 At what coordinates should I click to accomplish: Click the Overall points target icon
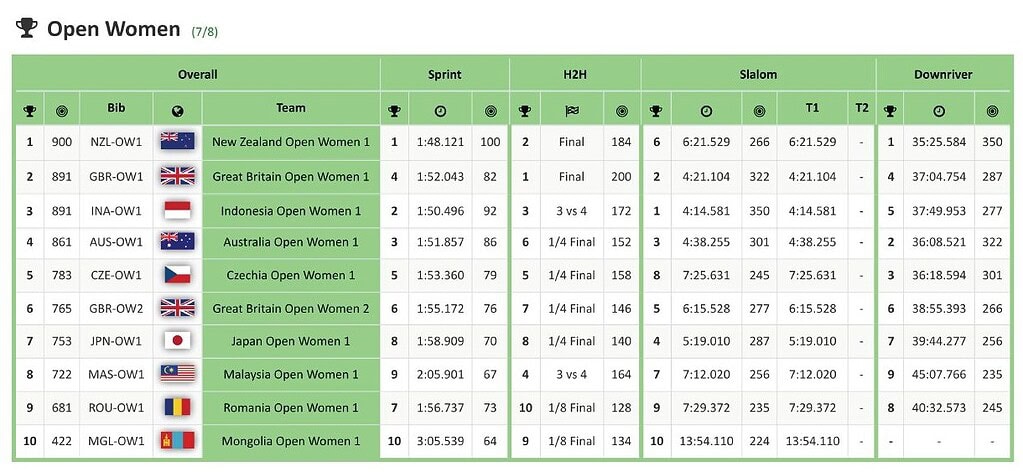click(x=62, y=111)
